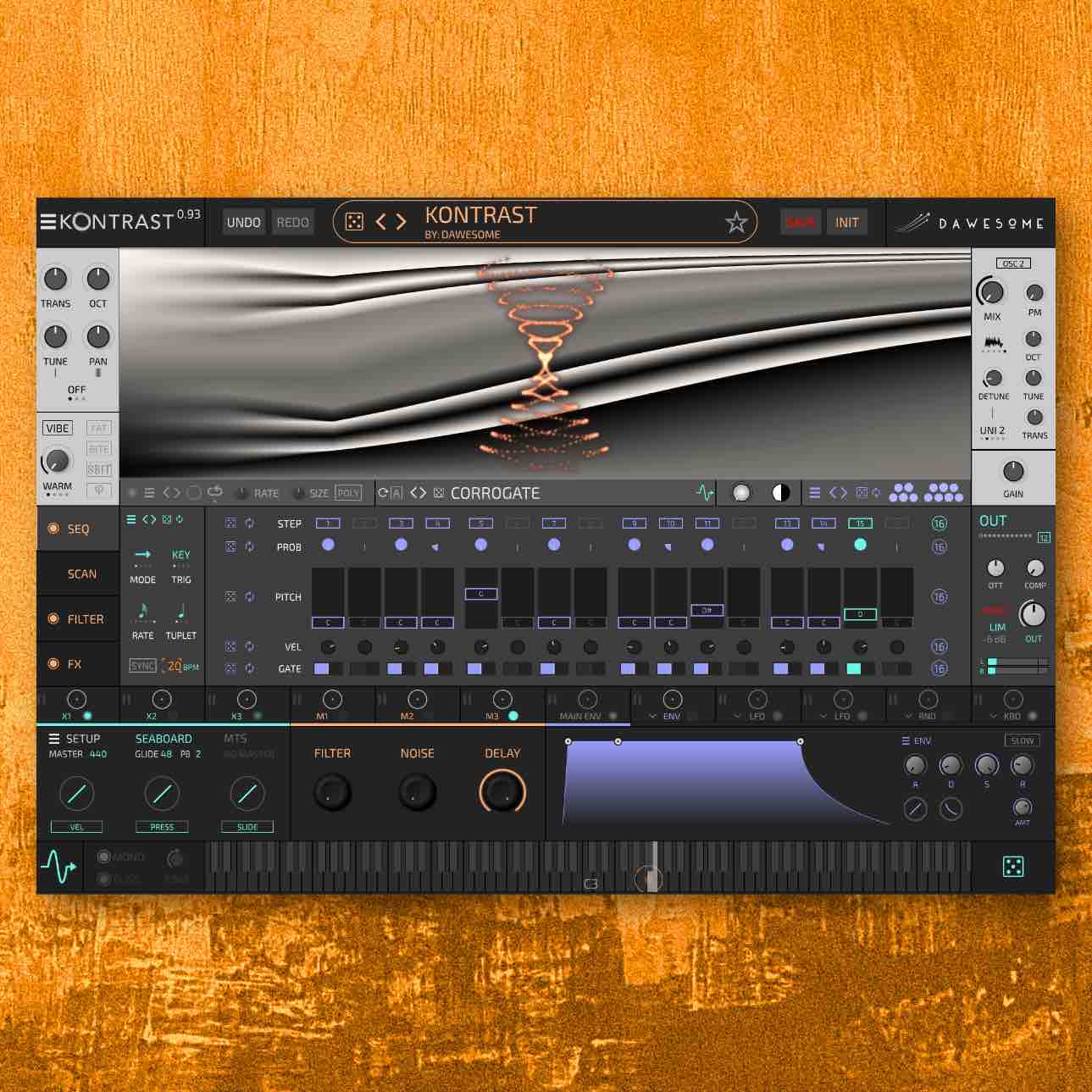Click the C3 key marker on keyboard
This screenshot has width=1092, height=1092.
pyautogui.click(x=590, y=884)
